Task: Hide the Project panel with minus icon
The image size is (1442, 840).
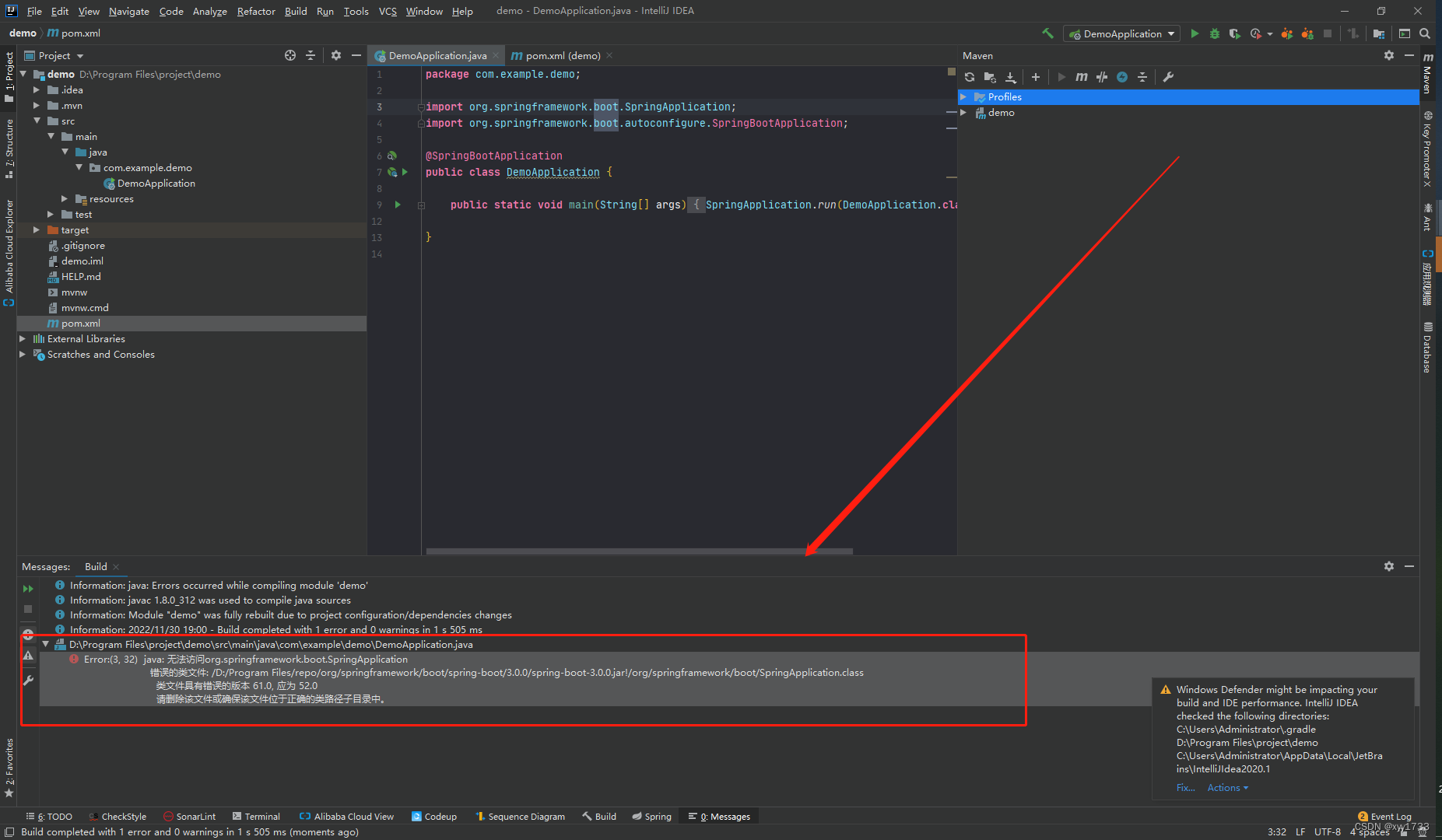Action: 356,55
